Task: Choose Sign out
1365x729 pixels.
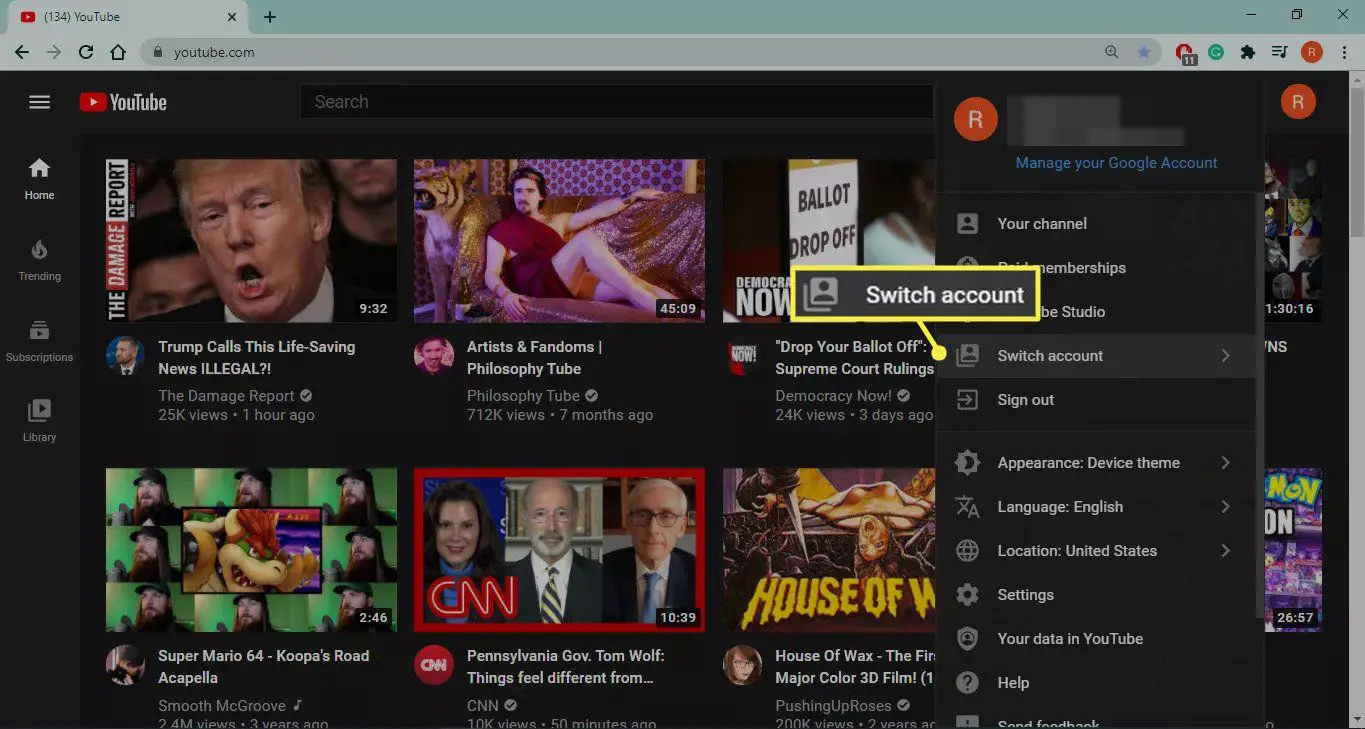Action: [x=1095, y=400]
